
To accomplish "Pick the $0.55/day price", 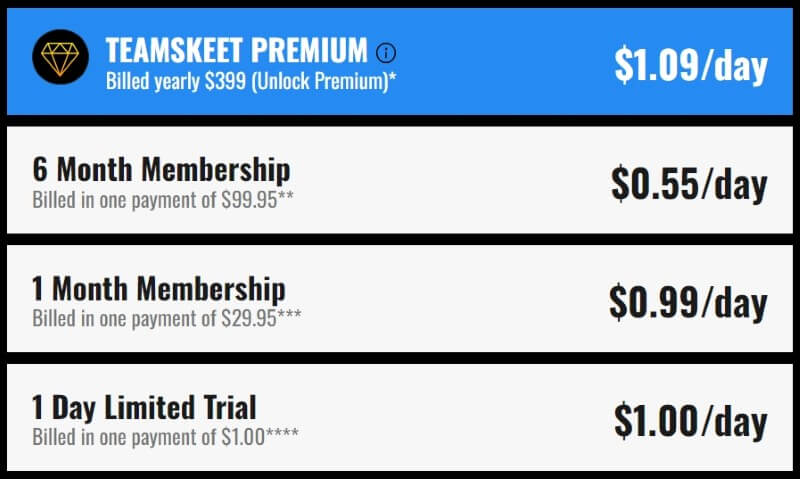I will click(689, 184).
